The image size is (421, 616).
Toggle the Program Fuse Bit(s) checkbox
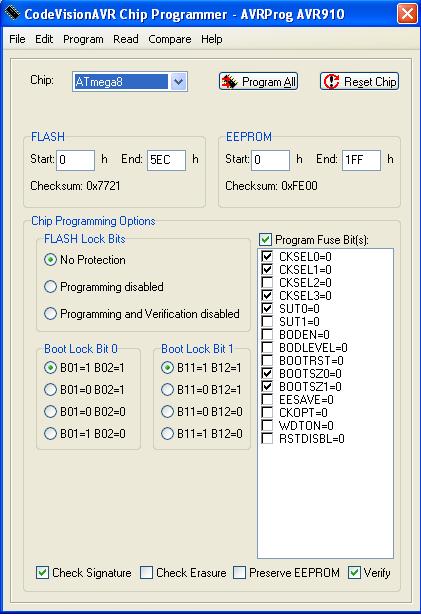tap(265, 239)
